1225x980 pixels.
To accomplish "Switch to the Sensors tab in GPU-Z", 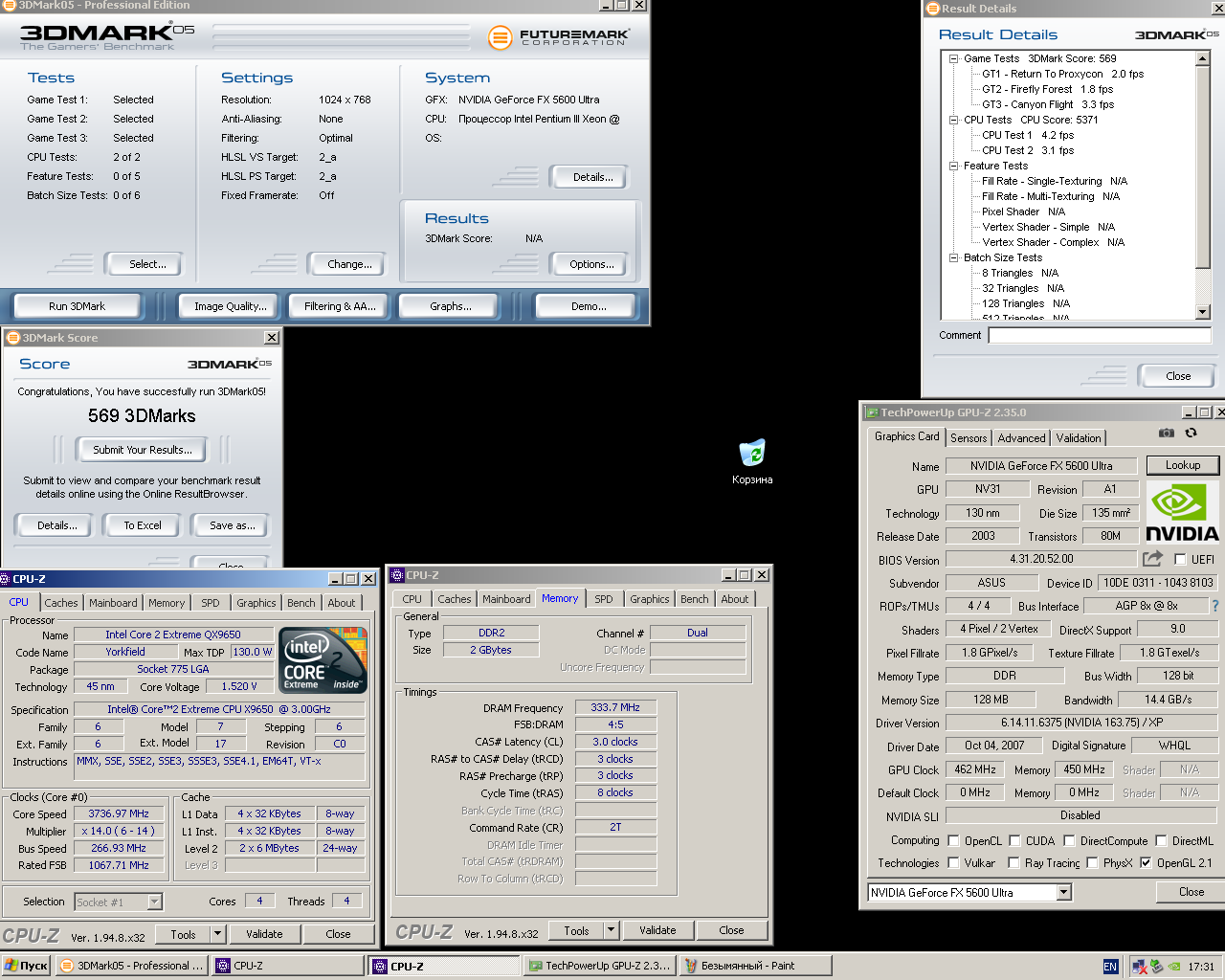I will [x=969, y=437].
